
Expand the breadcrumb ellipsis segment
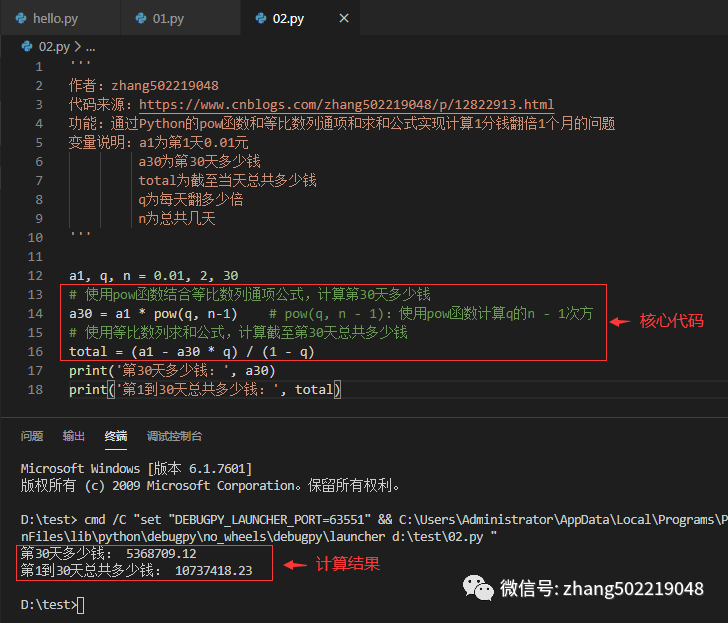pyautogui.click(x=91, y=47)
